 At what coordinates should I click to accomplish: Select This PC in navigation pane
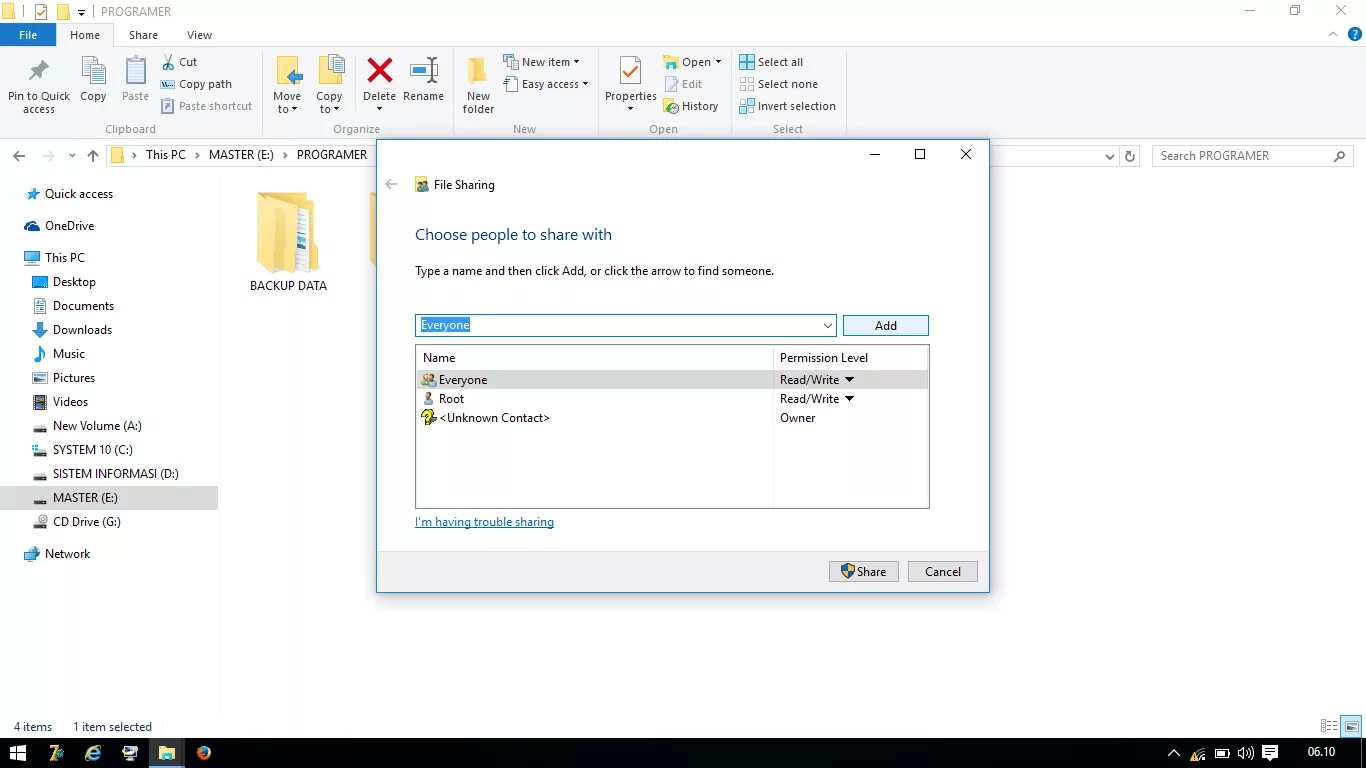coord(65,258)
